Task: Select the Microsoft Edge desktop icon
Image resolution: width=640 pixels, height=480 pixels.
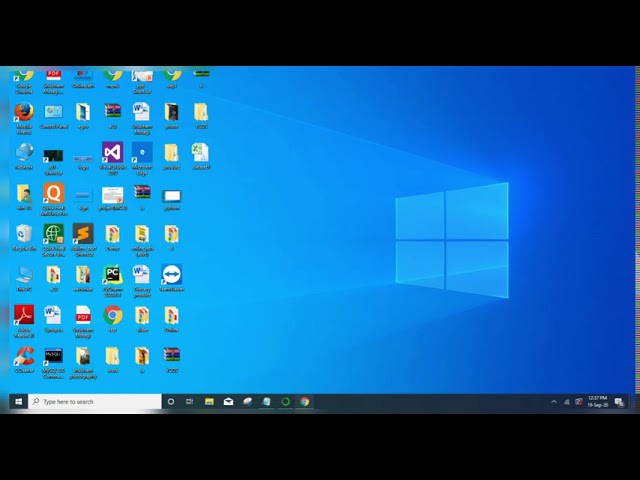Action: 142,153
